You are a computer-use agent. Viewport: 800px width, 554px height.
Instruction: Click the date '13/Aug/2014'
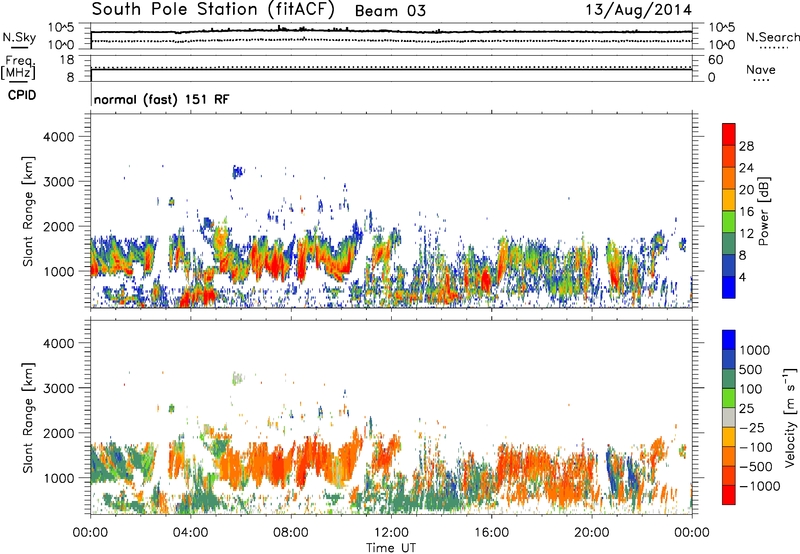coord(638,10)
